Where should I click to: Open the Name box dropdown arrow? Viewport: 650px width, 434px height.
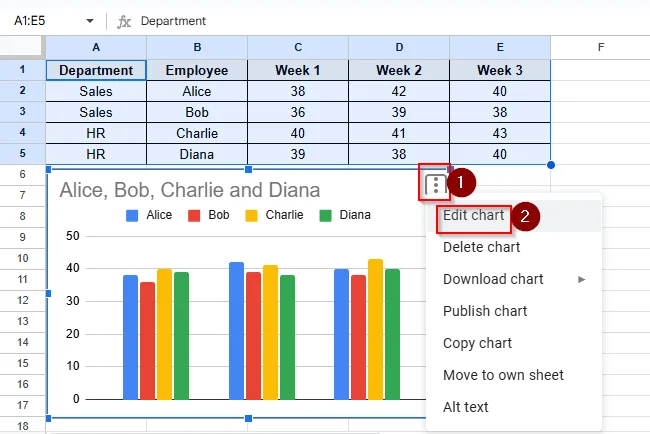(x=90, y=21)
